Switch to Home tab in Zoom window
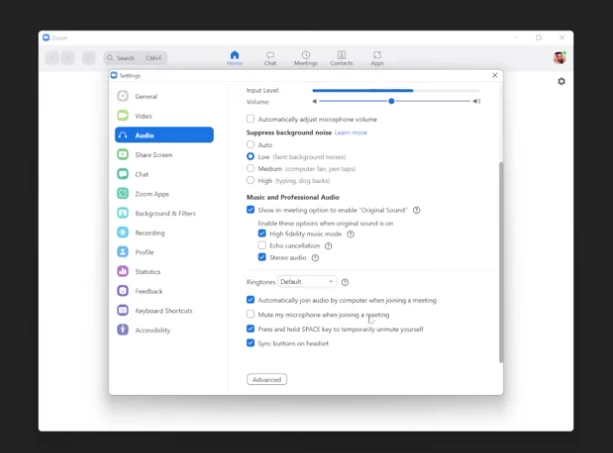 coord(235,58)
